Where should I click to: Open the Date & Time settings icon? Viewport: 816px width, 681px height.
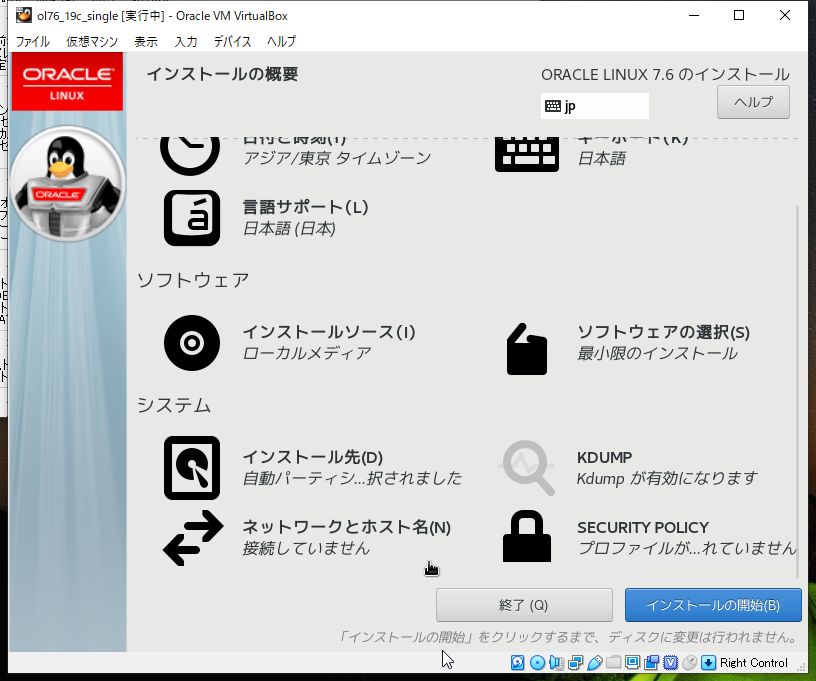pos(191,148)
